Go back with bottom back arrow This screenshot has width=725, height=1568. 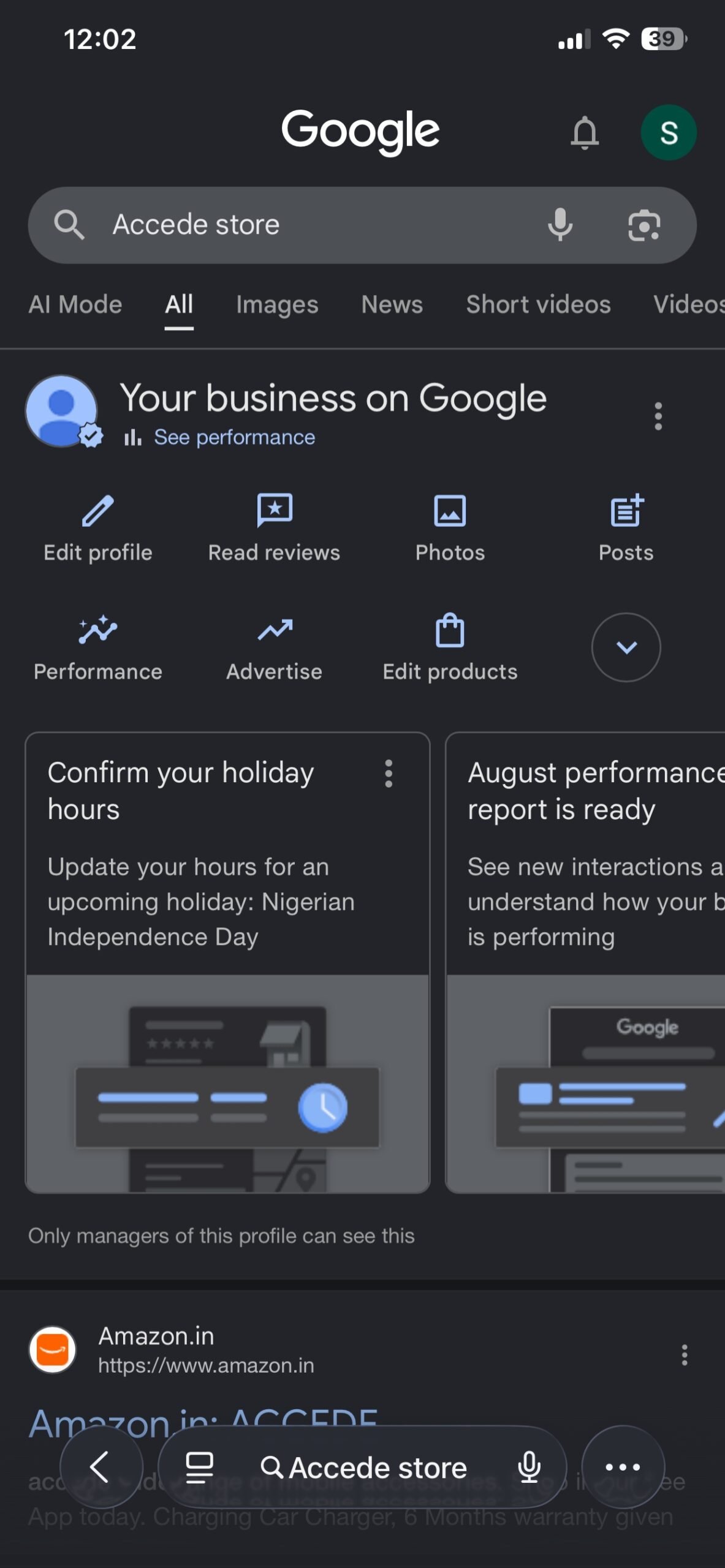[101, 1467]
